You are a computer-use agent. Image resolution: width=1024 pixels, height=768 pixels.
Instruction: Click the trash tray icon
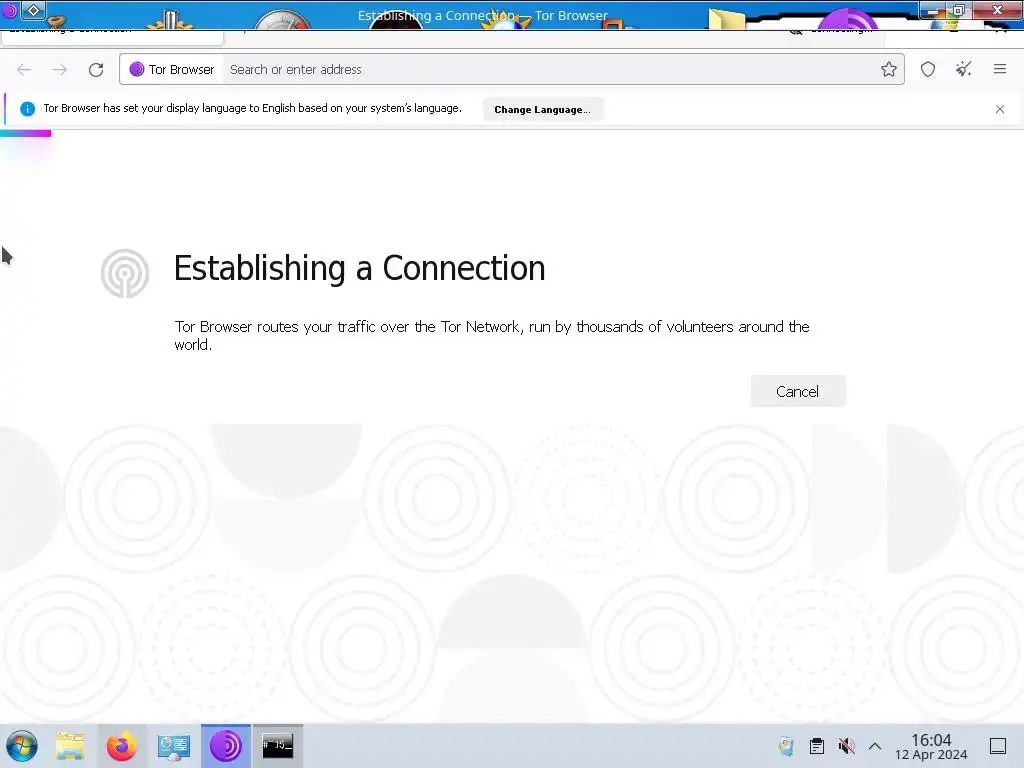(786, 746)
